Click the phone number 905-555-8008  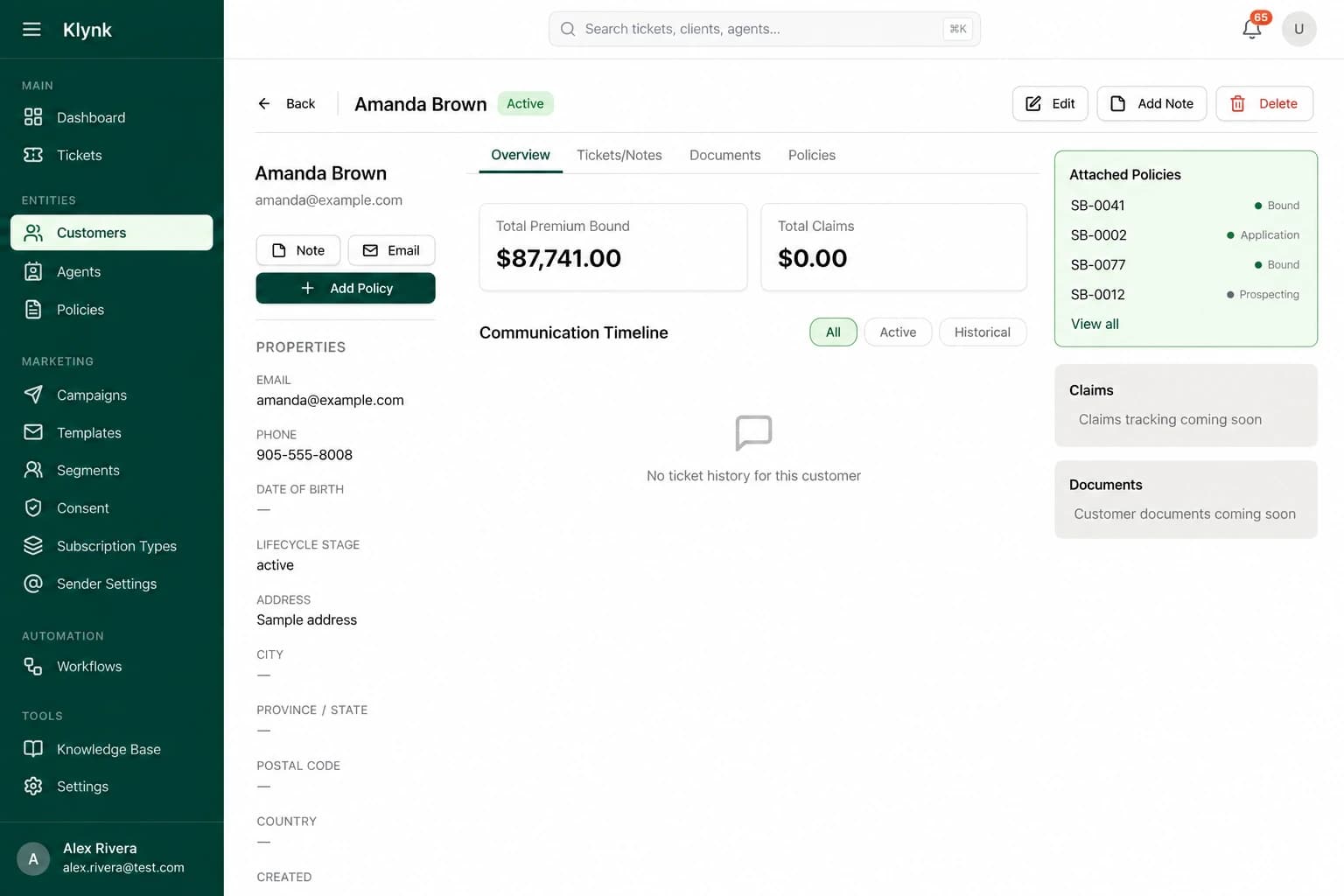(x=304, y=455)
